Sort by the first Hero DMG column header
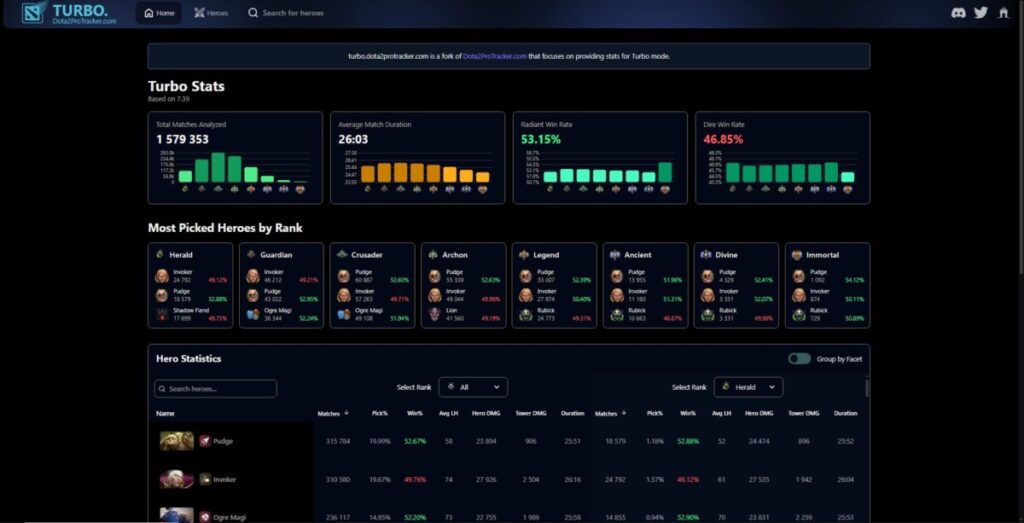 click(486, 413)
